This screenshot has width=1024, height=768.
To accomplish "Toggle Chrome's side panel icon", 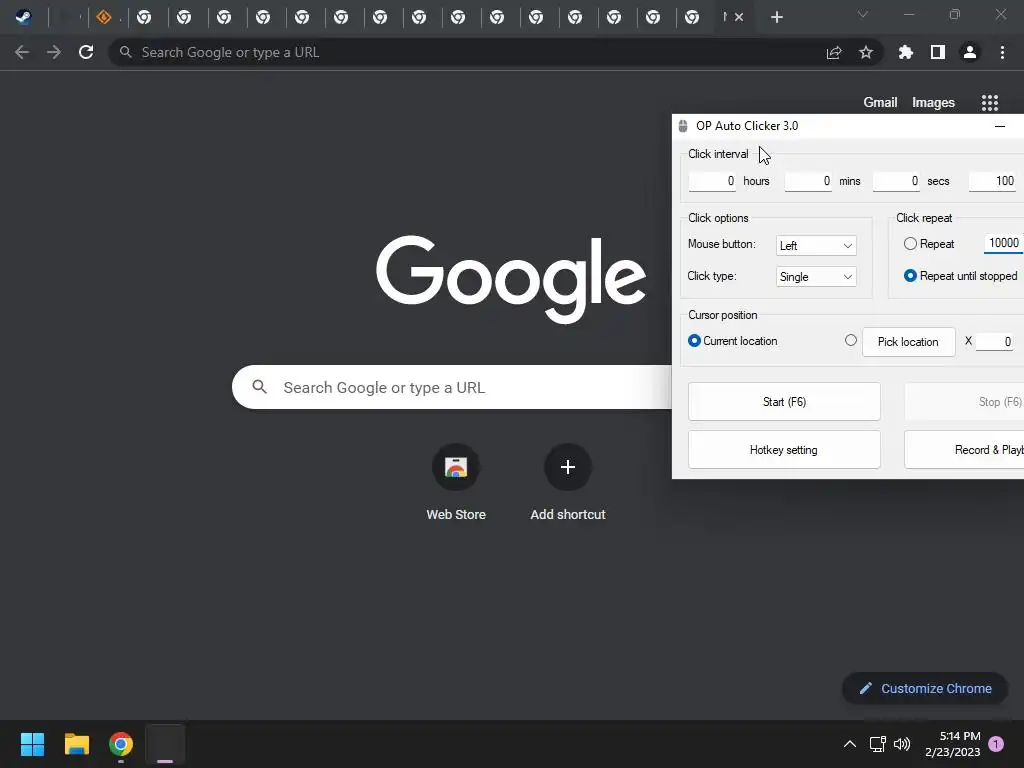I will pos(938,52).
